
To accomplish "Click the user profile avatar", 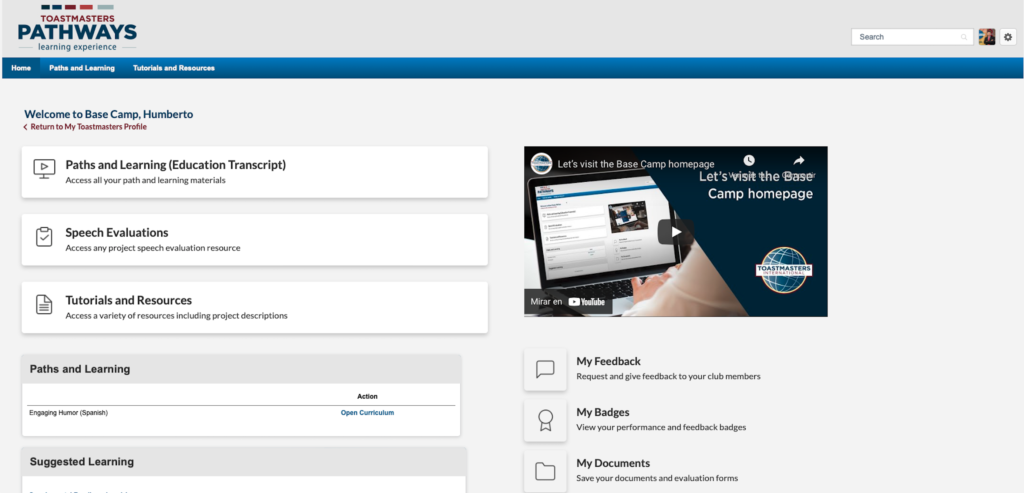I will (987, 37).
